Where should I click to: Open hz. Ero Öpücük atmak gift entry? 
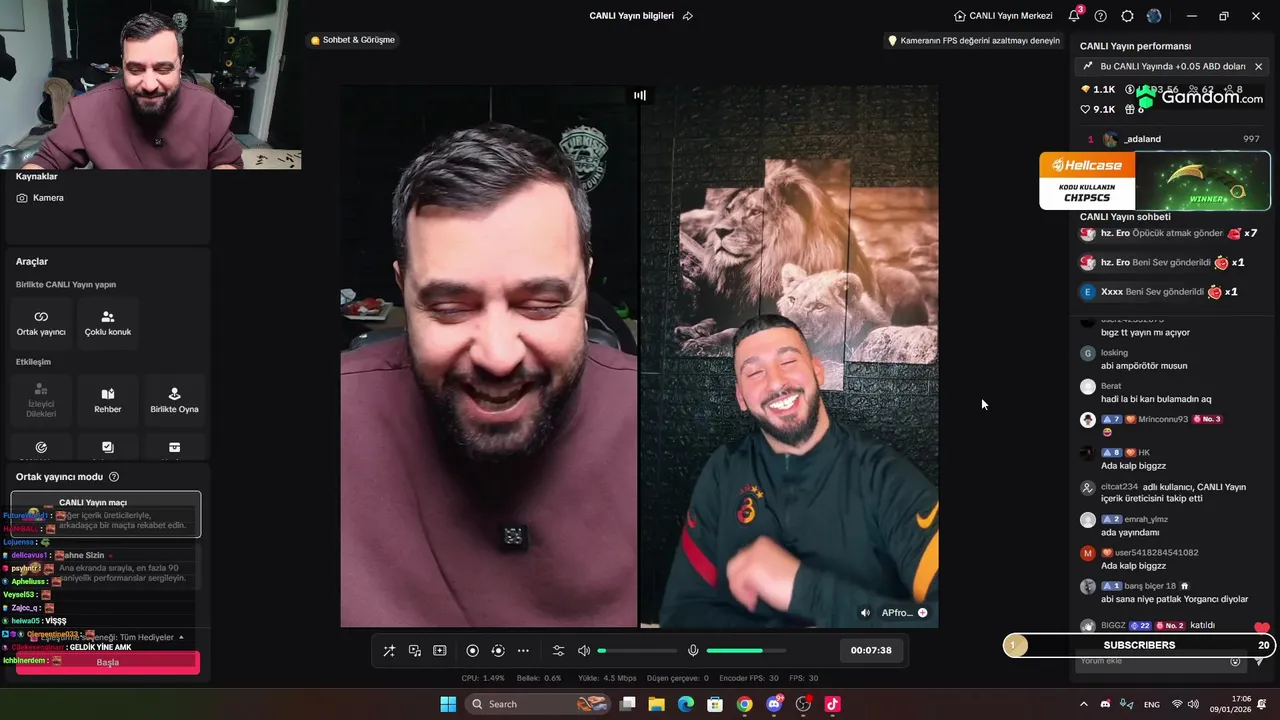(x=1170, y=233)
